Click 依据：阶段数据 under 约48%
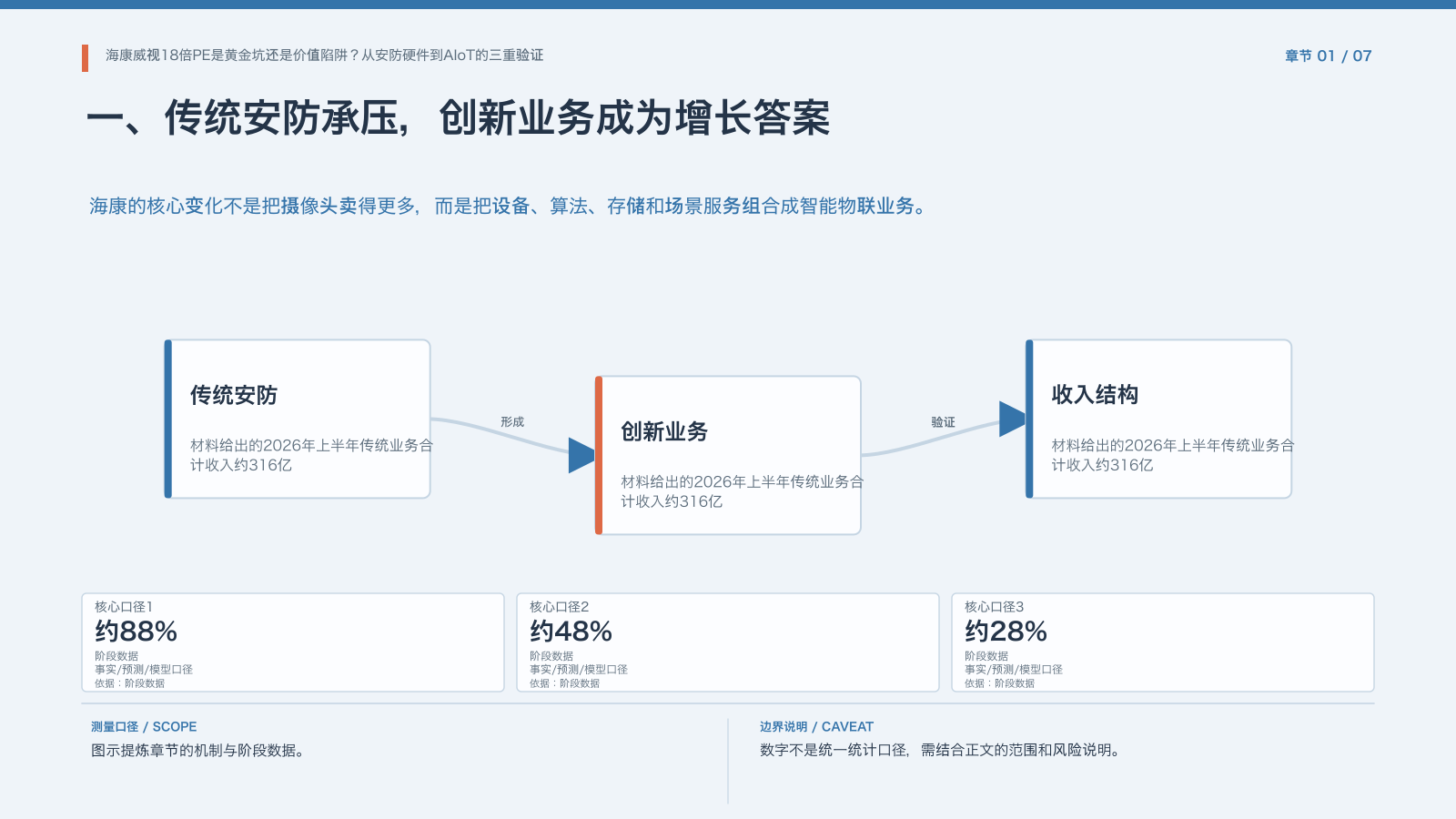 (564, 683)
